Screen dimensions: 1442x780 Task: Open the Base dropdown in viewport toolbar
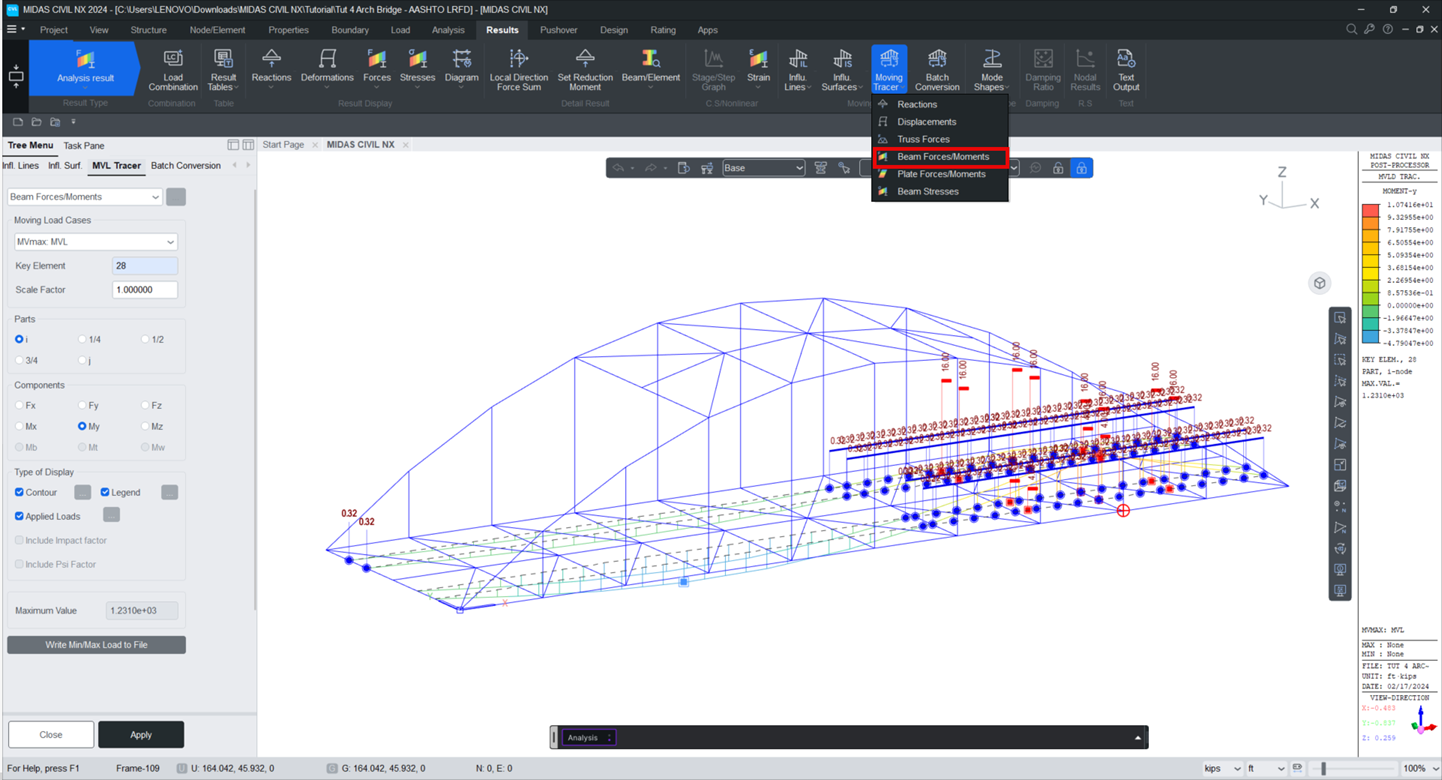[763, 168]
